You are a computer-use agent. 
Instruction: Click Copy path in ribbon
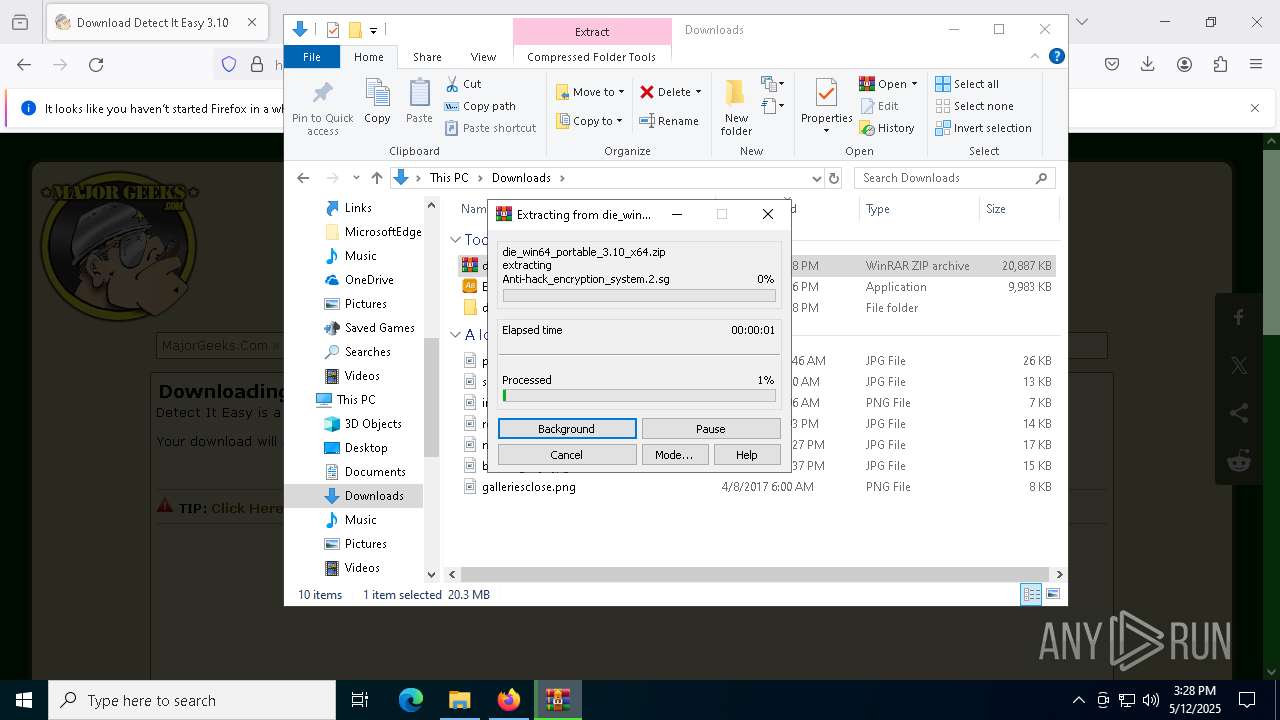coord(481,106)
